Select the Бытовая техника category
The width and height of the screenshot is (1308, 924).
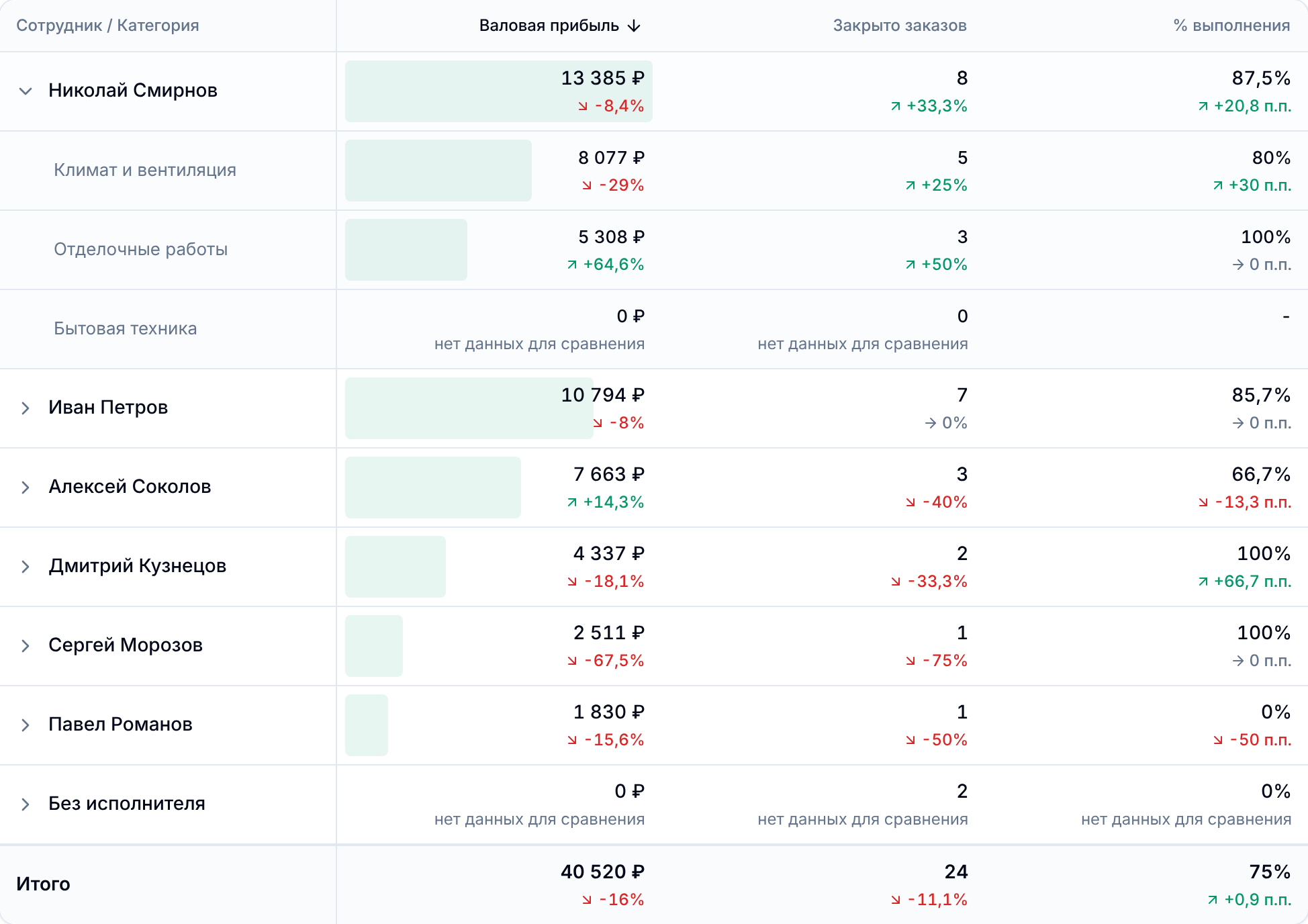[126, 328]
